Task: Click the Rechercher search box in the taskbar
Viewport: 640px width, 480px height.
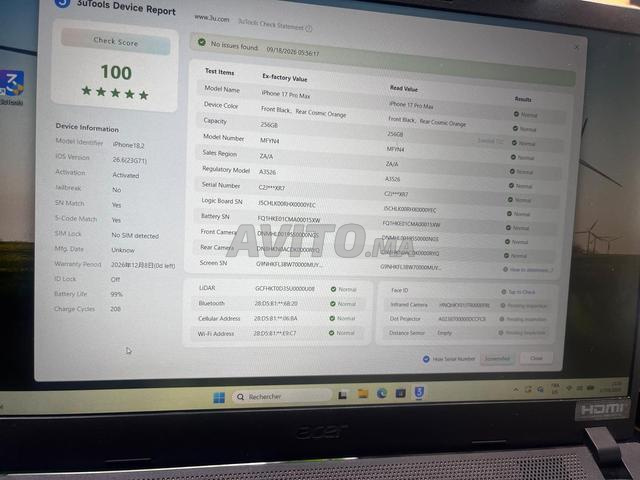Action: coord(282,396)
